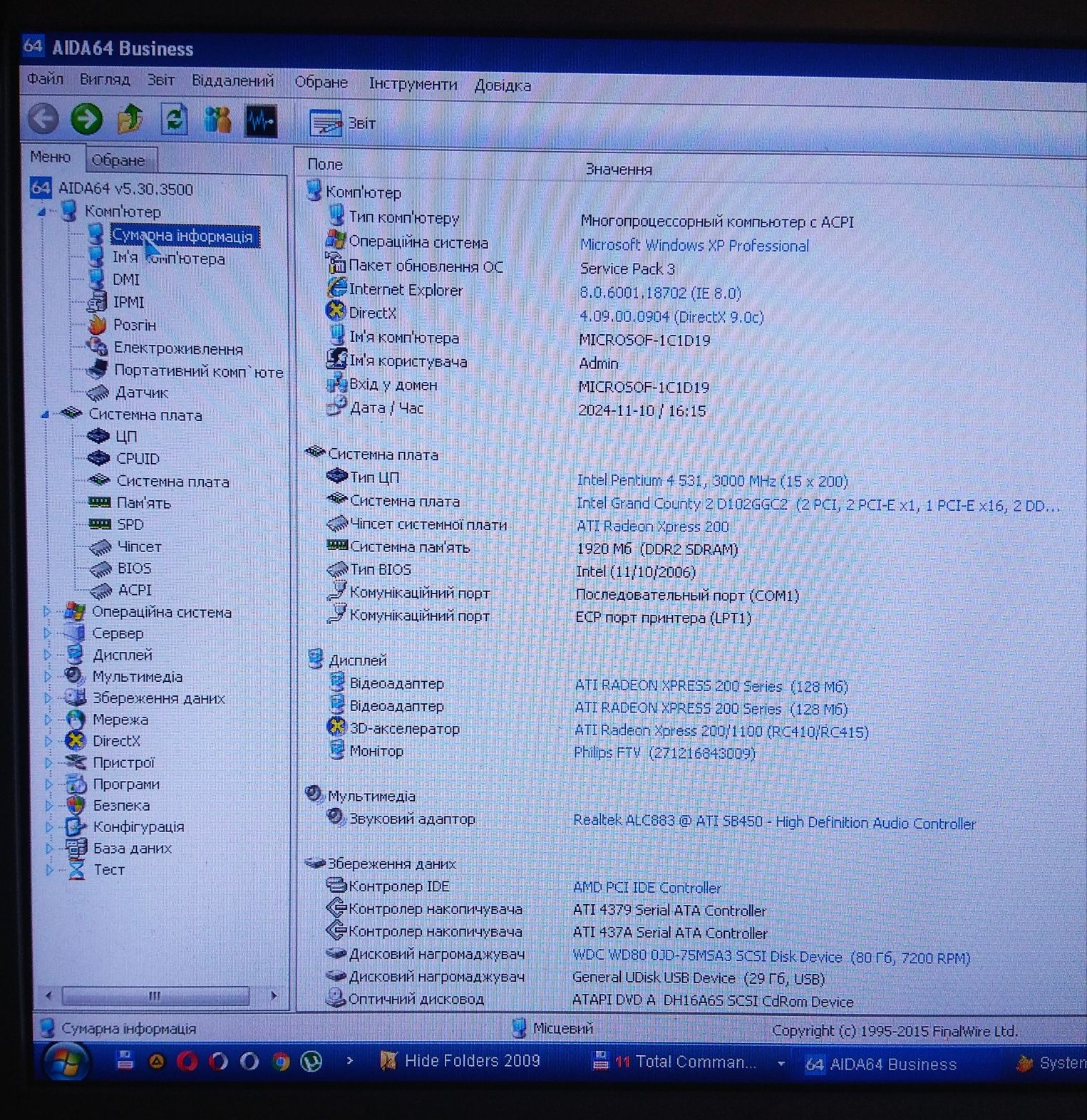Select IPMI tree item
The width and height of the screenshot is (1087, 1120).
tap(128, 303)
